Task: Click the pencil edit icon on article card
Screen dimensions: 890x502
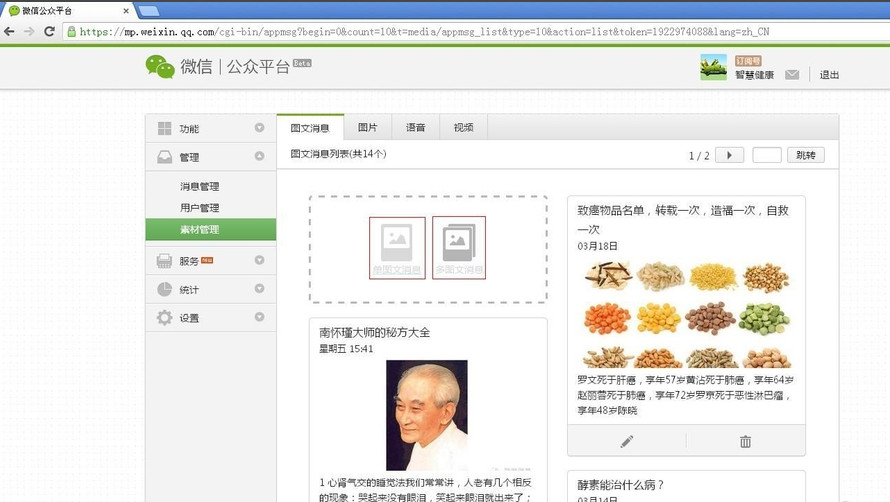Action: click(x=627, y=441)
